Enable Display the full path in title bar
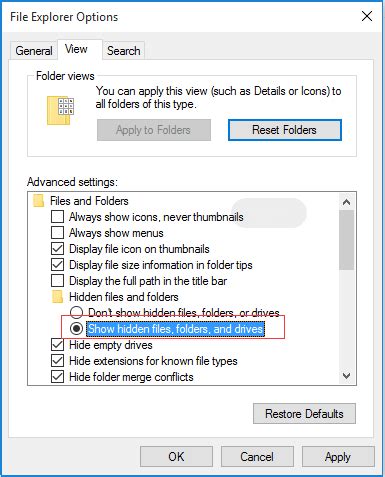The height and width of the screenshot is (477, 385). click(57, 281)
